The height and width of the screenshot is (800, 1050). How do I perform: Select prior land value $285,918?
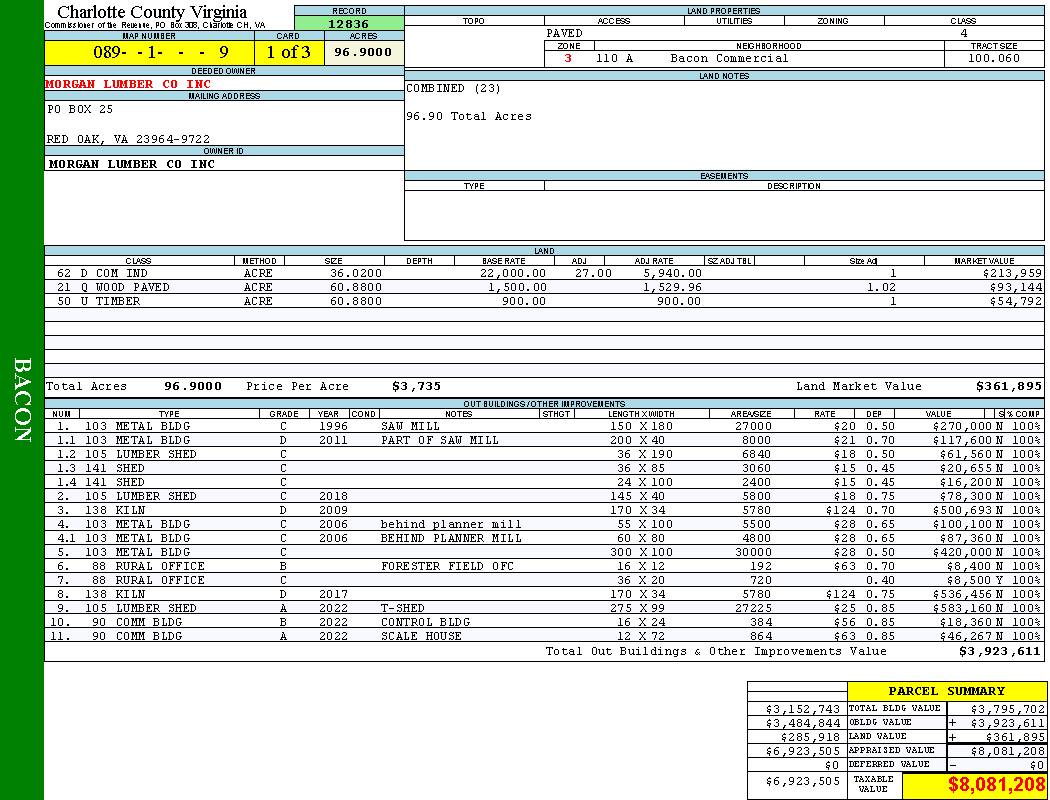[x=810, y=737]
